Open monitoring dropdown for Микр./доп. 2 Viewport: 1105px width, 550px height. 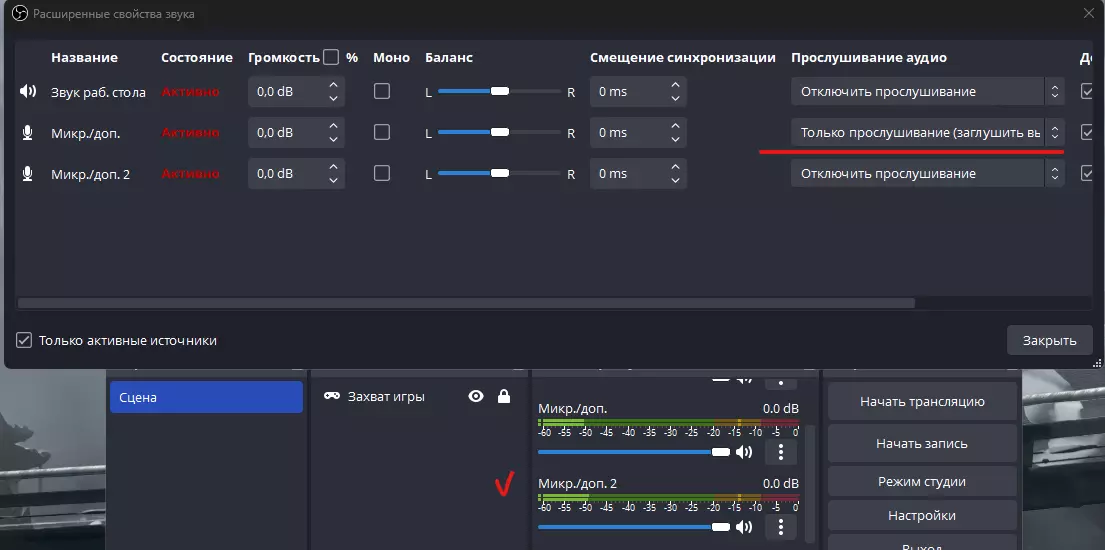(926, 174)
